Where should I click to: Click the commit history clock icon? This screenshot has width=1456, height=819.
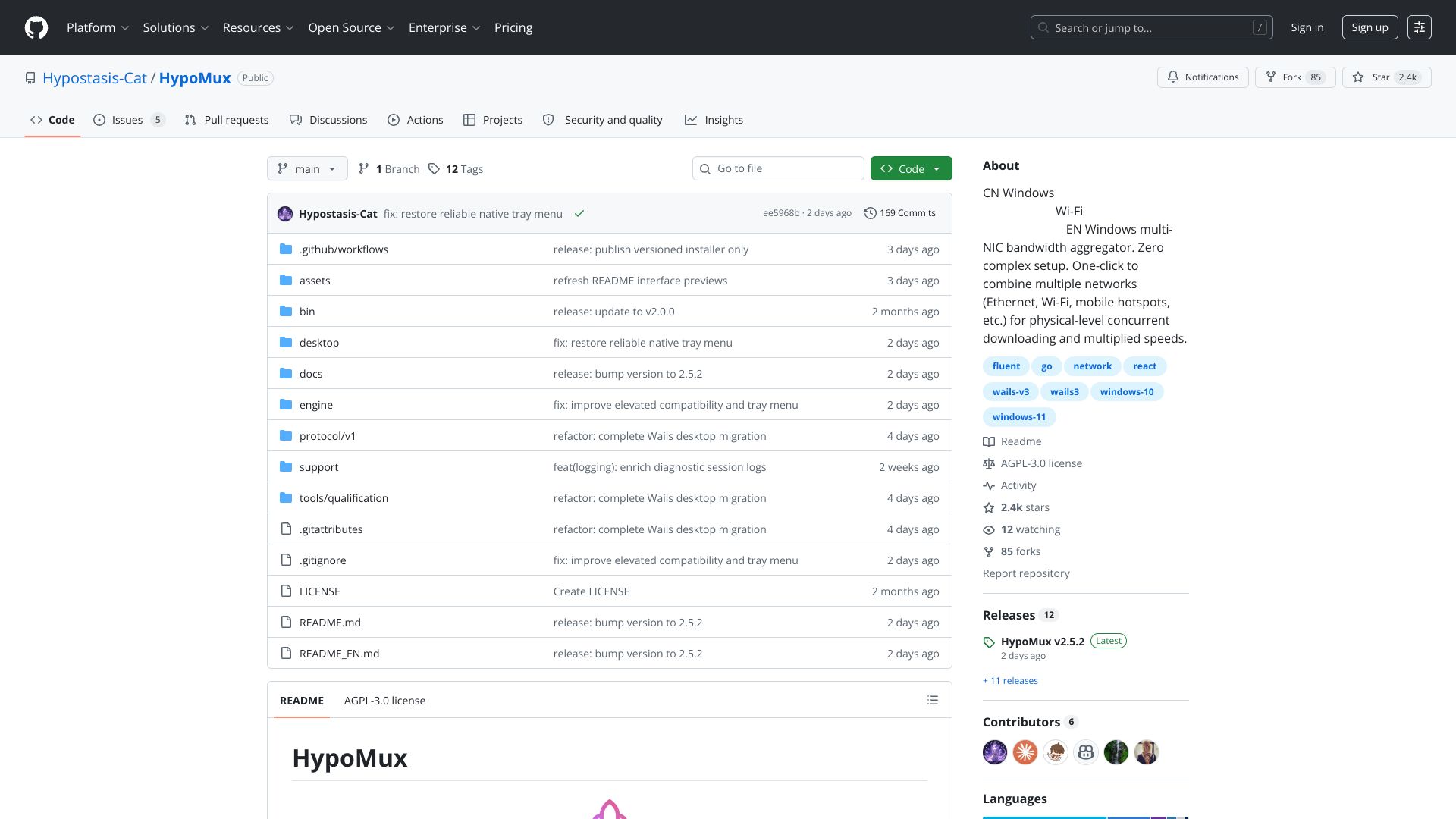click(x=871, y=213)
